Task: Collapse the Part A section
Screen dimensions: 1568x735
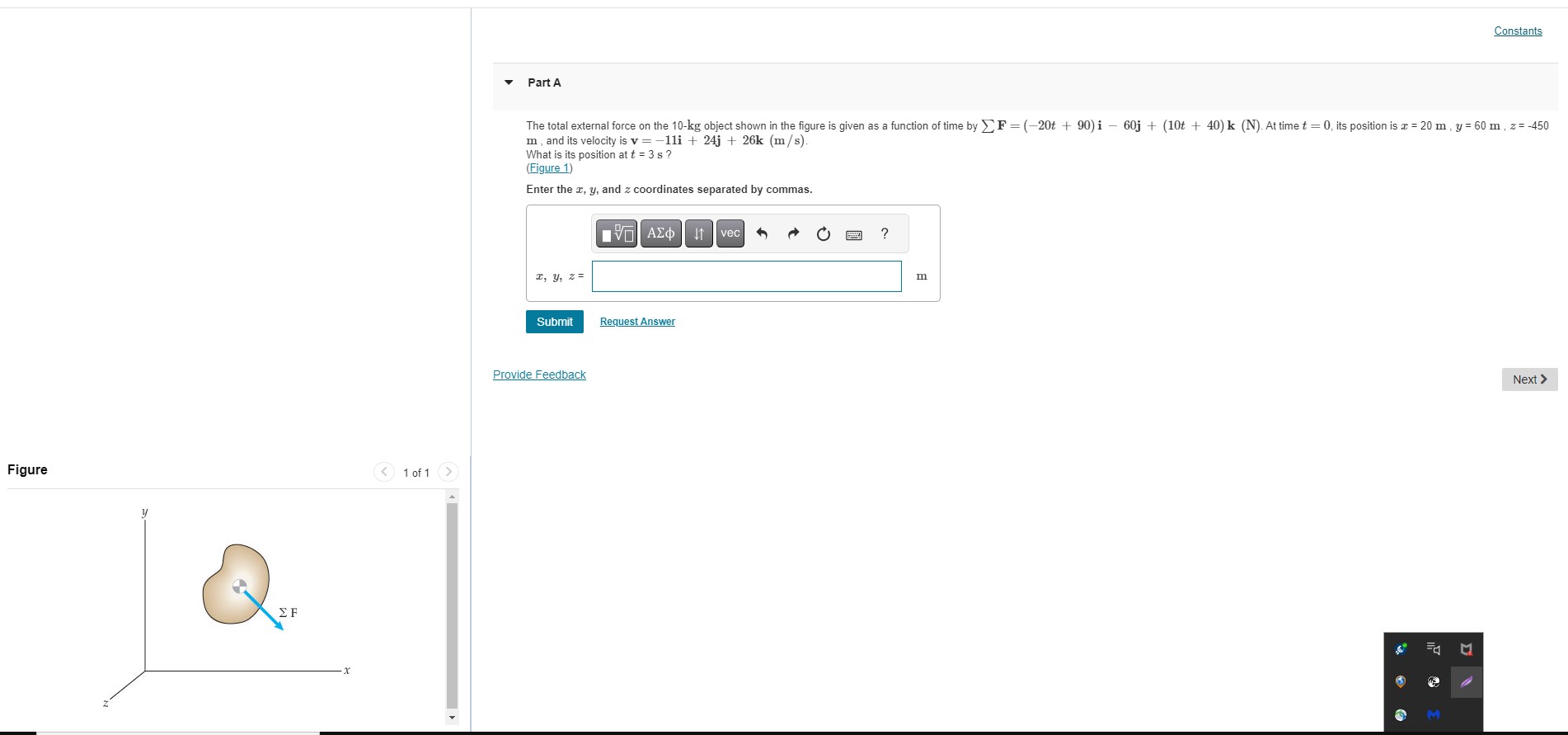Action: (509, 82)
